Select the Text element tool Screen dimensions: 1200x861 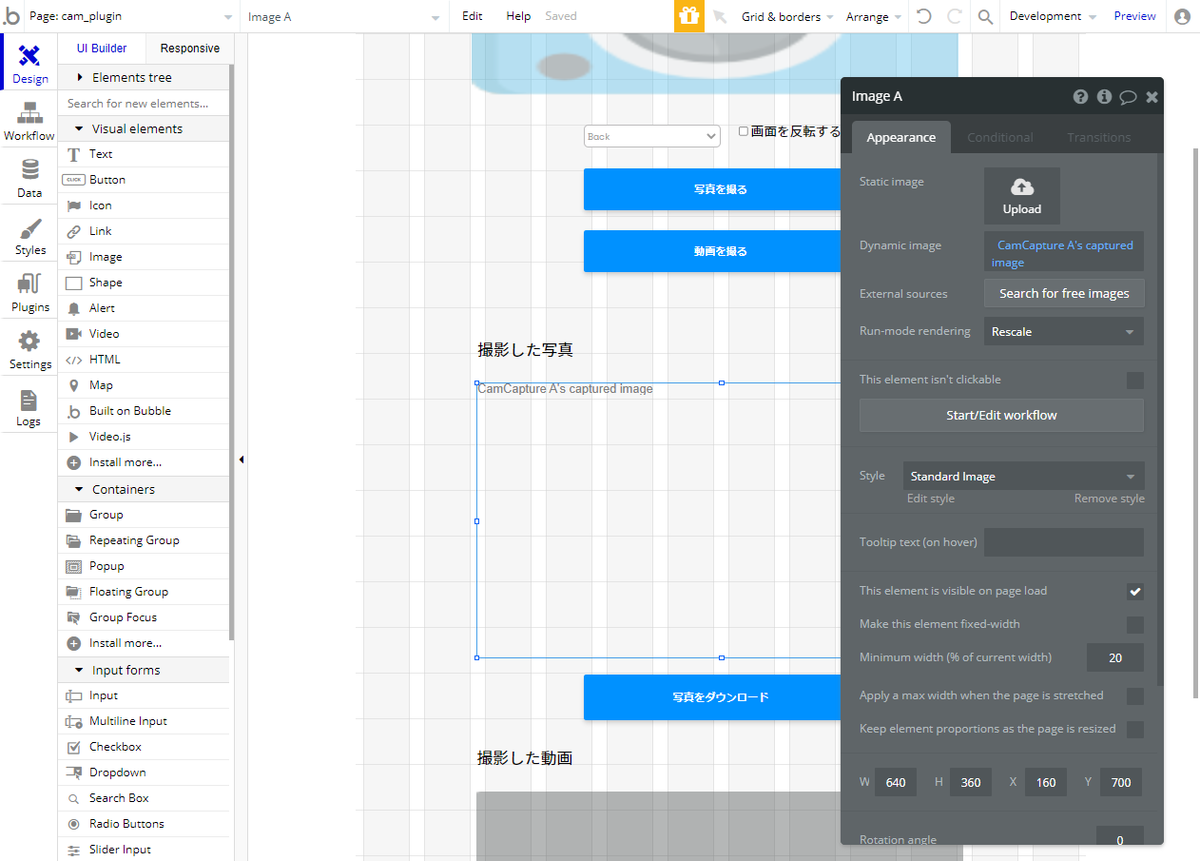144,154
